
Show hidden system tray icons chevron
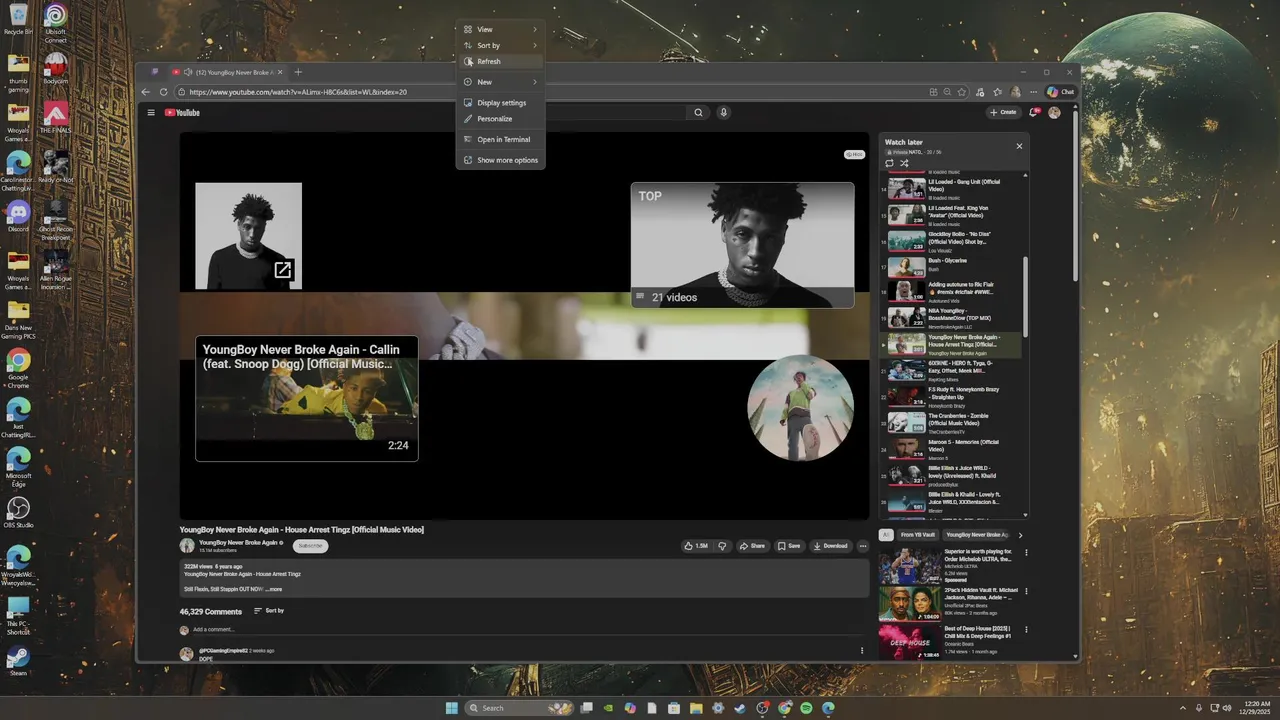coord(1184,708)
